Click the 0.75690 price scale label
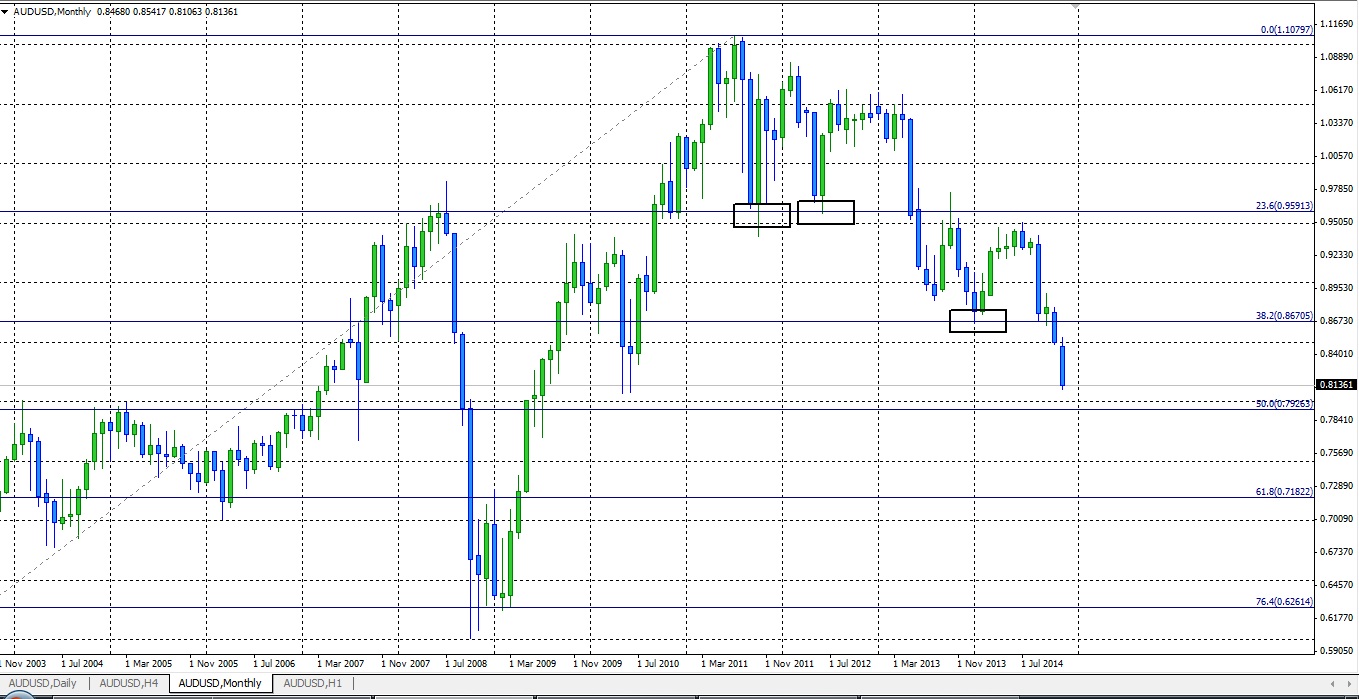This screenshot has width=1359, height=699. tap(1337, 452)
